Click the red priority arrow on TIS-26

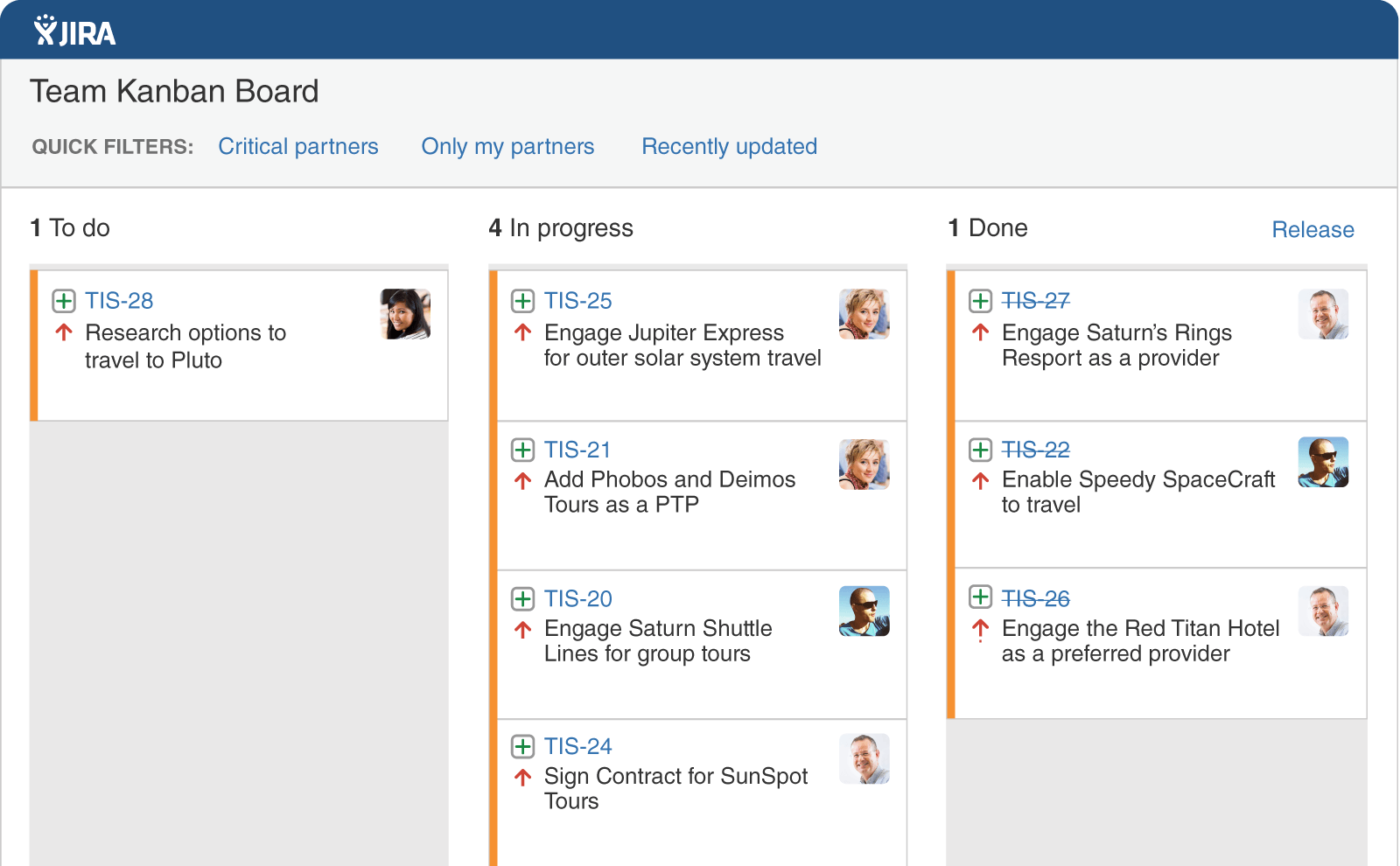point(980,629)
